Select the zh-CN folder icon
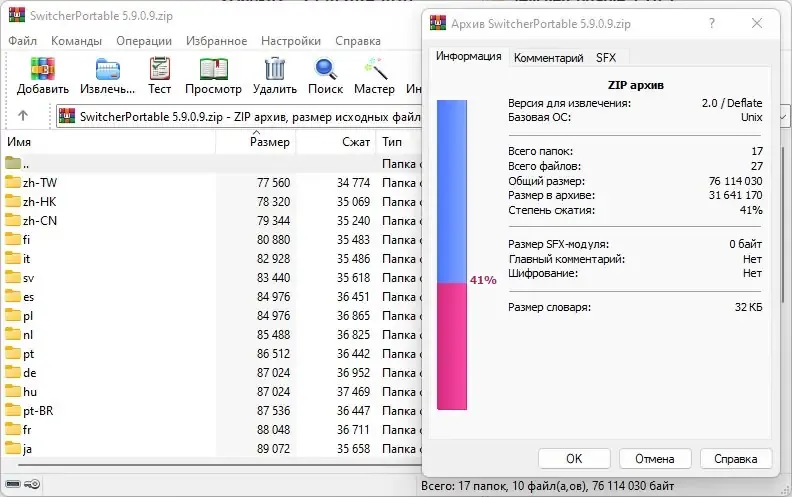Image resolution: width=792 pixels, height=497 pixels. click(13, 220)
